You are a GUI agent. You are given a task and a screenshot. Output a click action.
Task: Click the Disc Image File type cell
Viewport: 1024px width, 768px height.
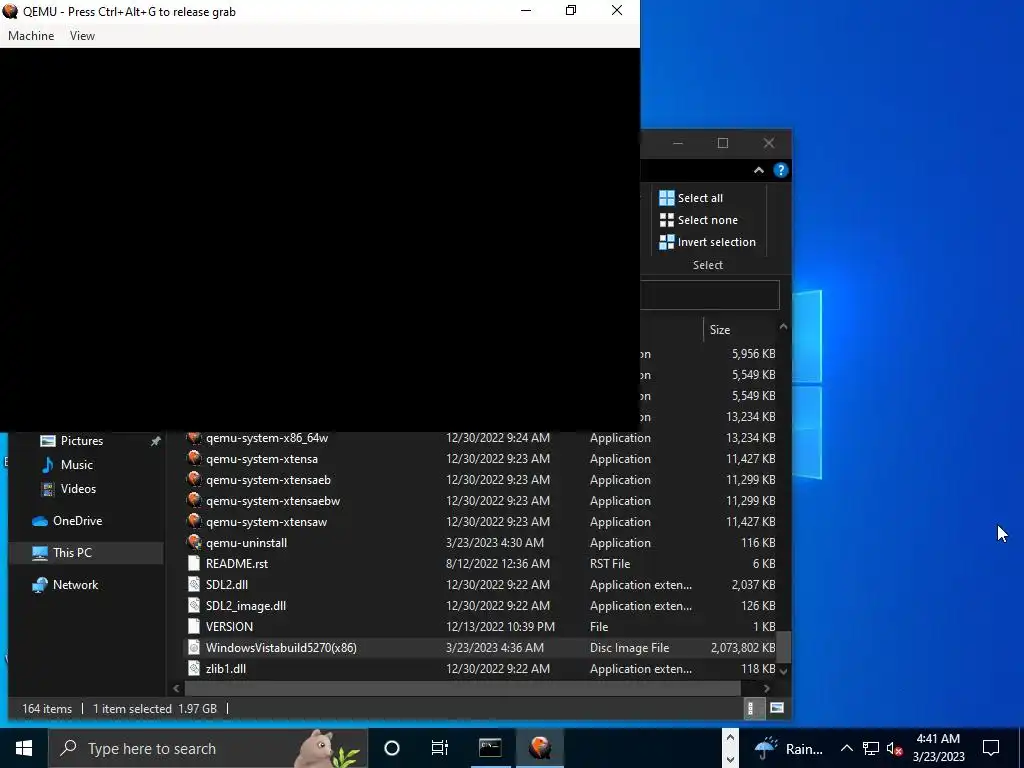click(x=630, y=648)
